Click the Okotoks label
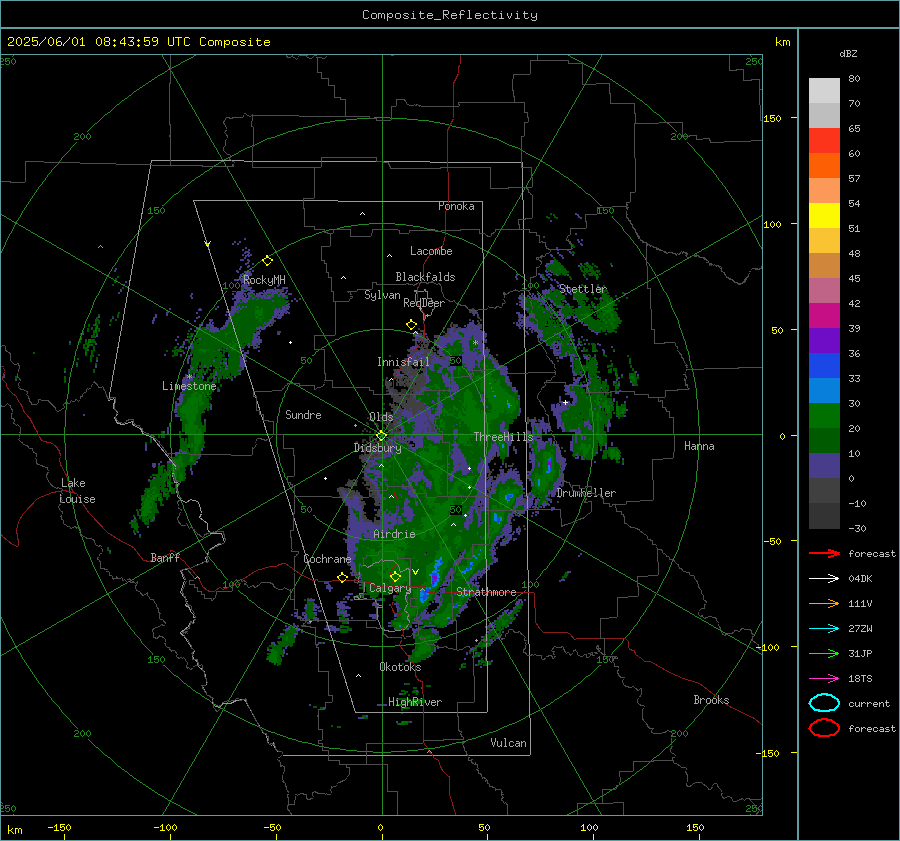This screenshot has height=841, width=900. coord(400,667)
